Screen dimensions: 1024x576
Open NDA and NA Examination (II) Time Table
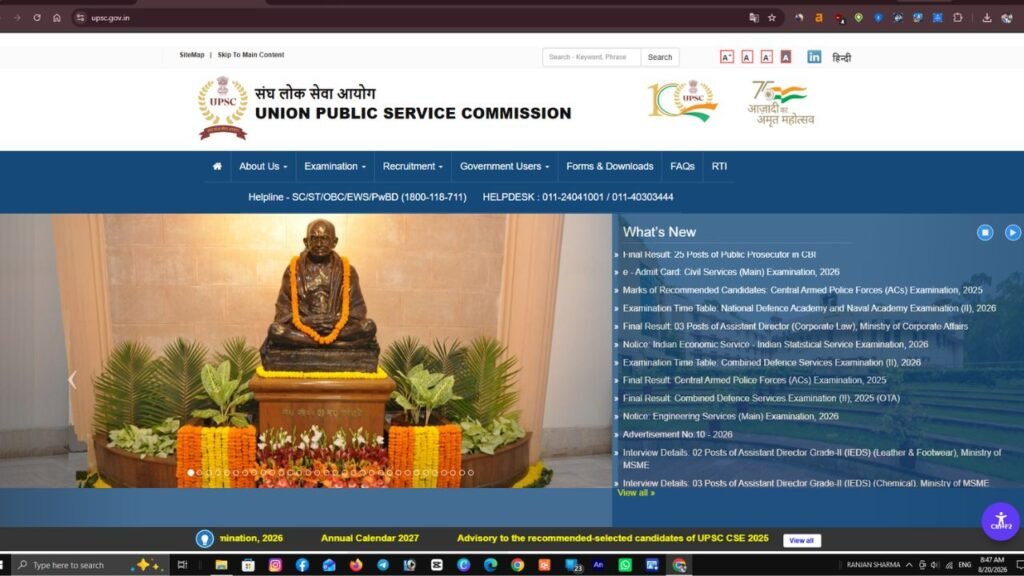[x=809, y=308]
